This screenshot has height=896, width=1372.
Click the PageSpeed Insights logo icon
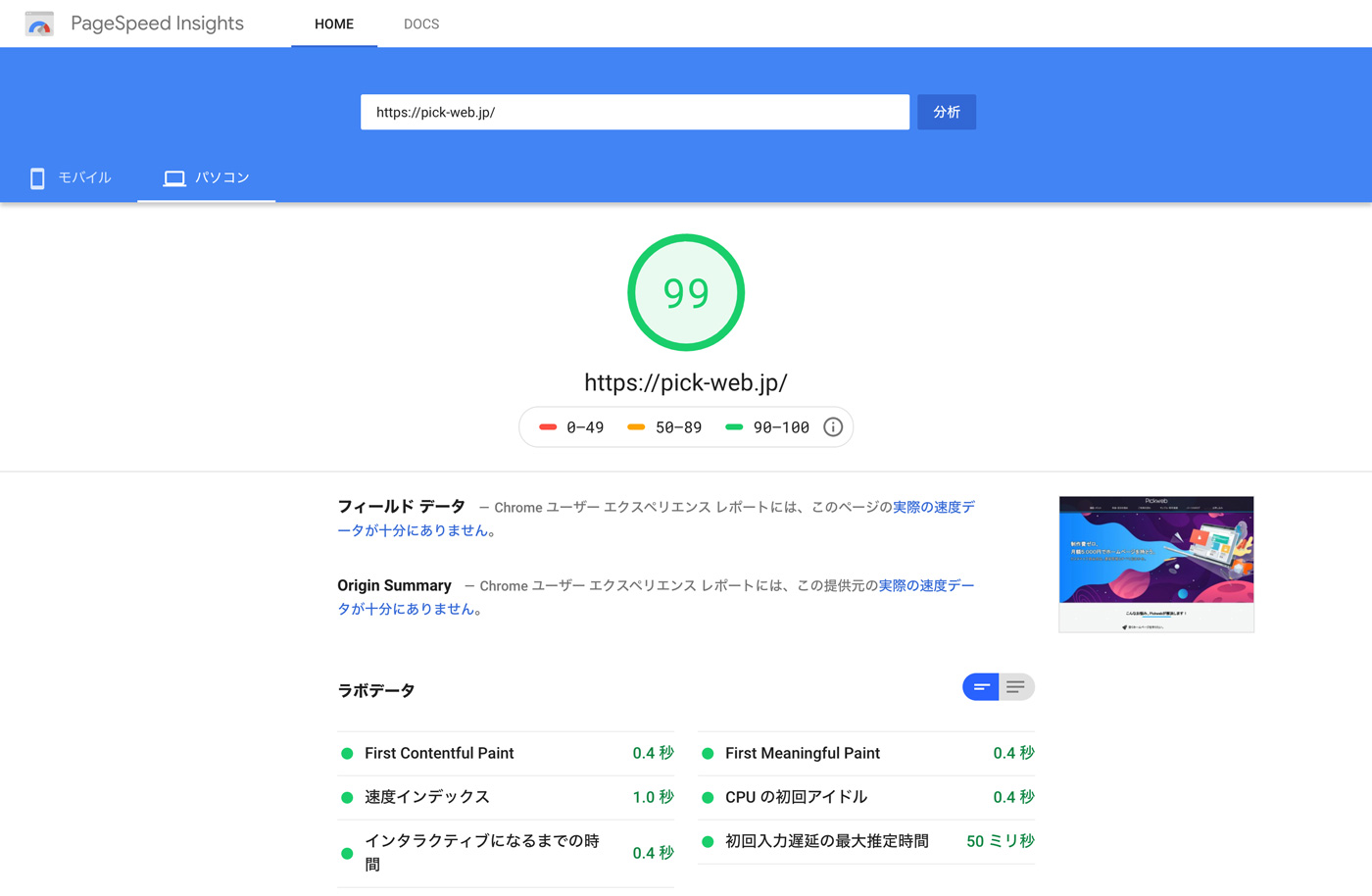tap(39, 24)
